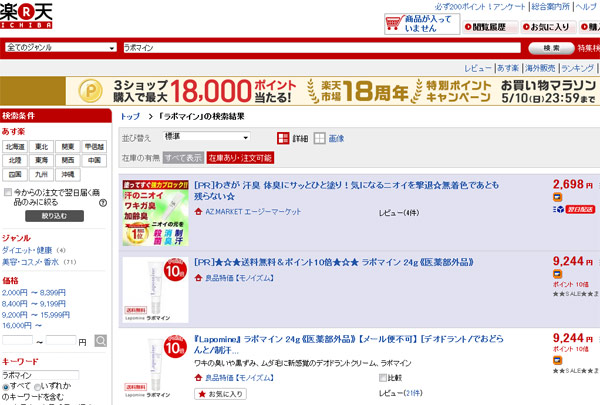Viewport: 600px width, 405px height.
Task: Filter by price 2,000円〜8,399円
Action: (34, 293)
